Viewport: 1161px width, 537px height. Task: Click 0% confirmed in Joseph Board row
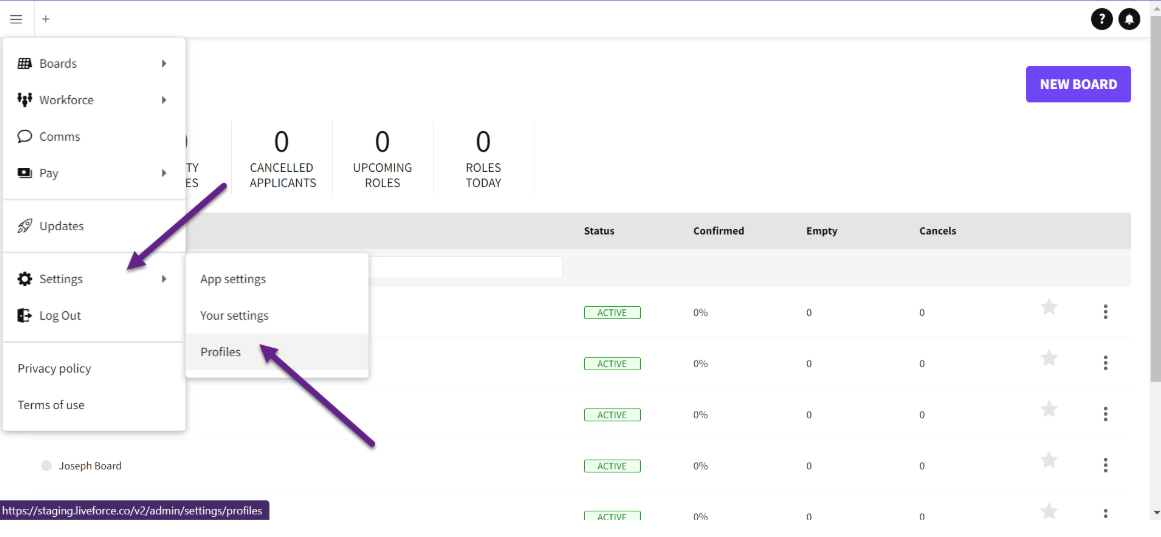[700, 466]
